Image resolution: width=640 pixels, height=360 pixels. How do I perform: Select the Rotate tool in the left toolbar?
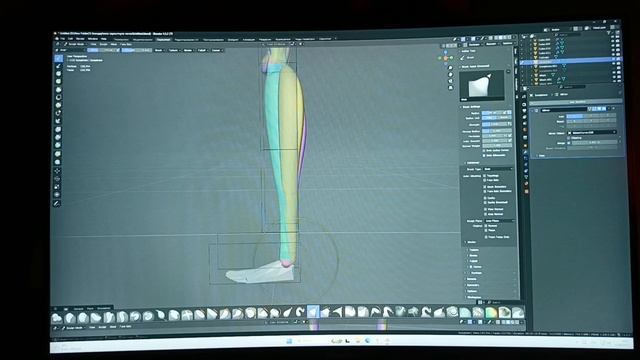[x=58, y=179]
